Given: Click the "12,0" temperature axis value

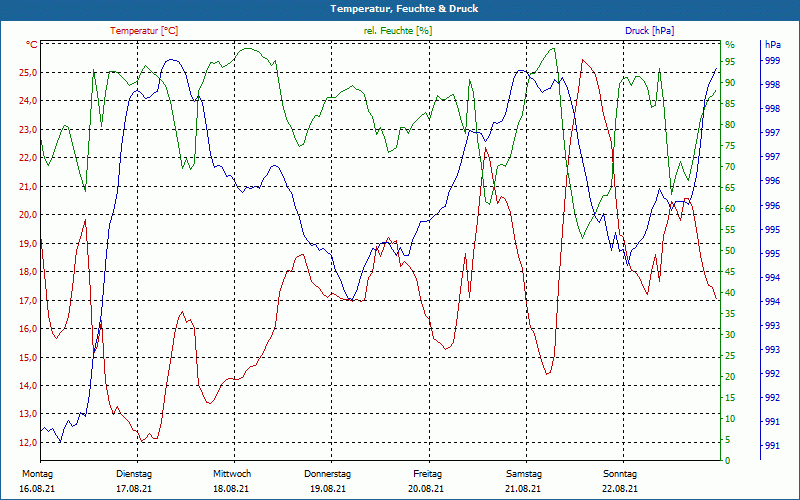Looking at the screenshot, I should coord(28,442).
